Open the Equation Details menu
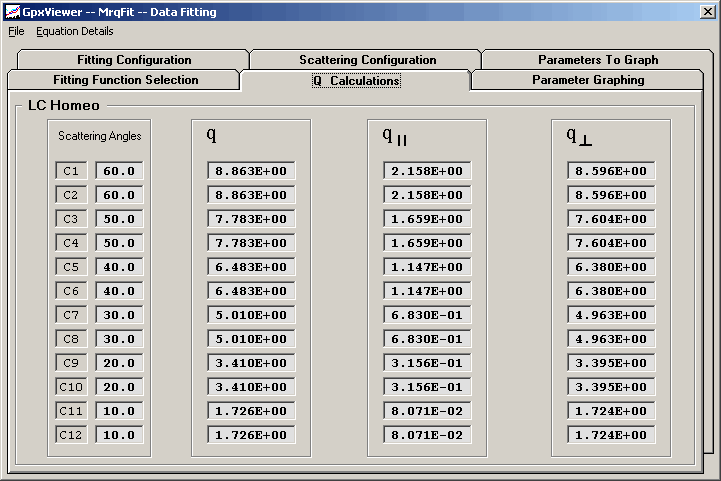The image size is (721, 481). tap(74, 31)
